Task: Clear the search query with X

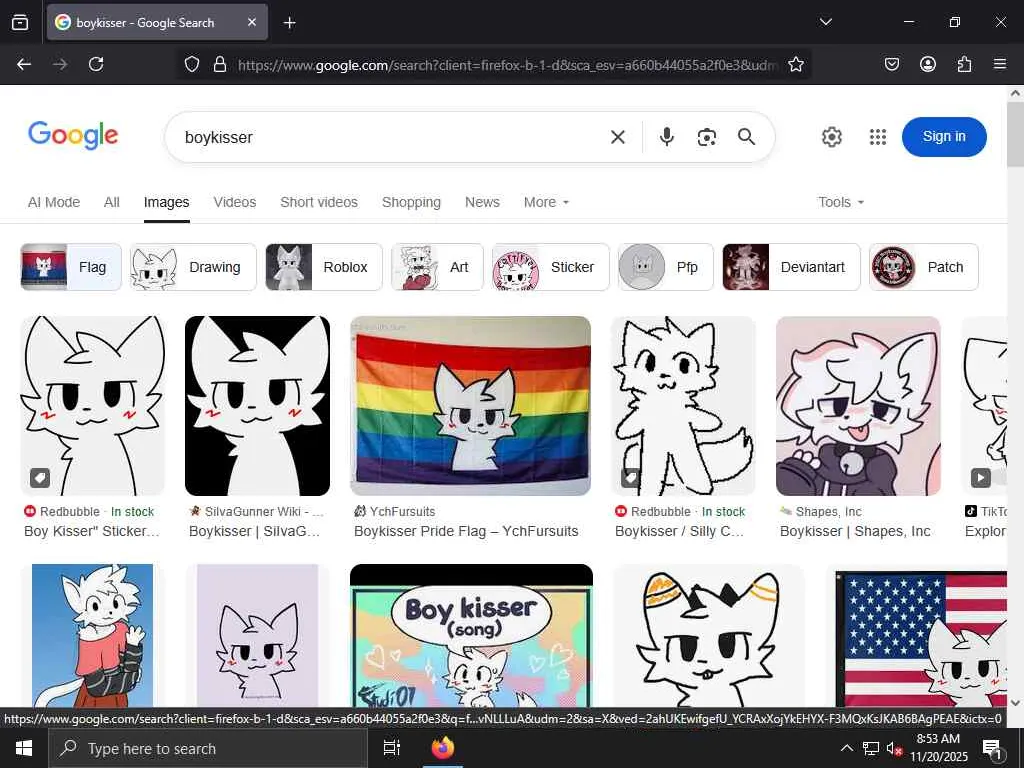Action: [618, 137]
